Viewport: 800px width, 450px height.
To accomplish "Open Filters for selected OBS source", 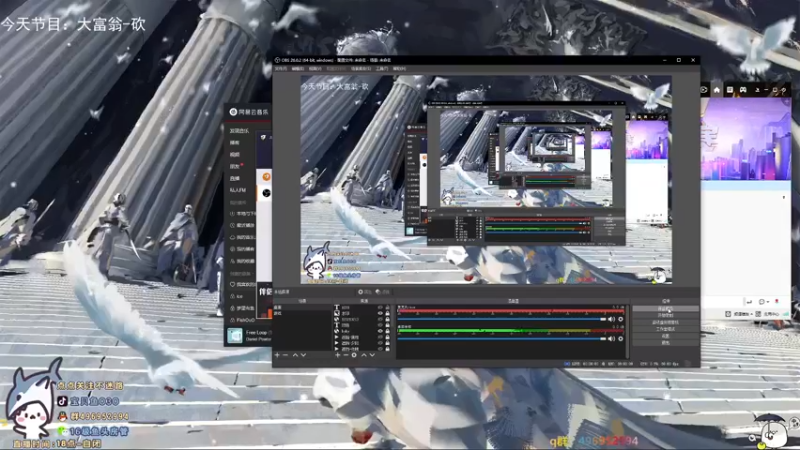I will tap(383, 292).
